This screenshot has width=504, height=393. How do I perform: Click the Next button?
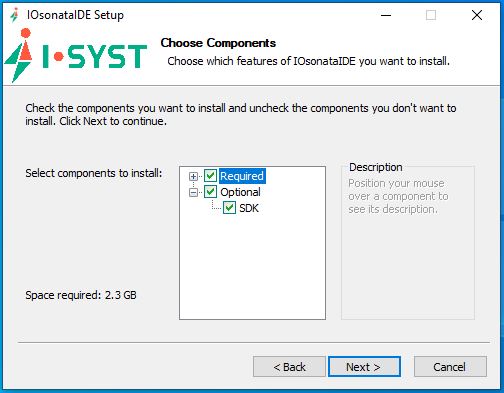pos(364,367)
